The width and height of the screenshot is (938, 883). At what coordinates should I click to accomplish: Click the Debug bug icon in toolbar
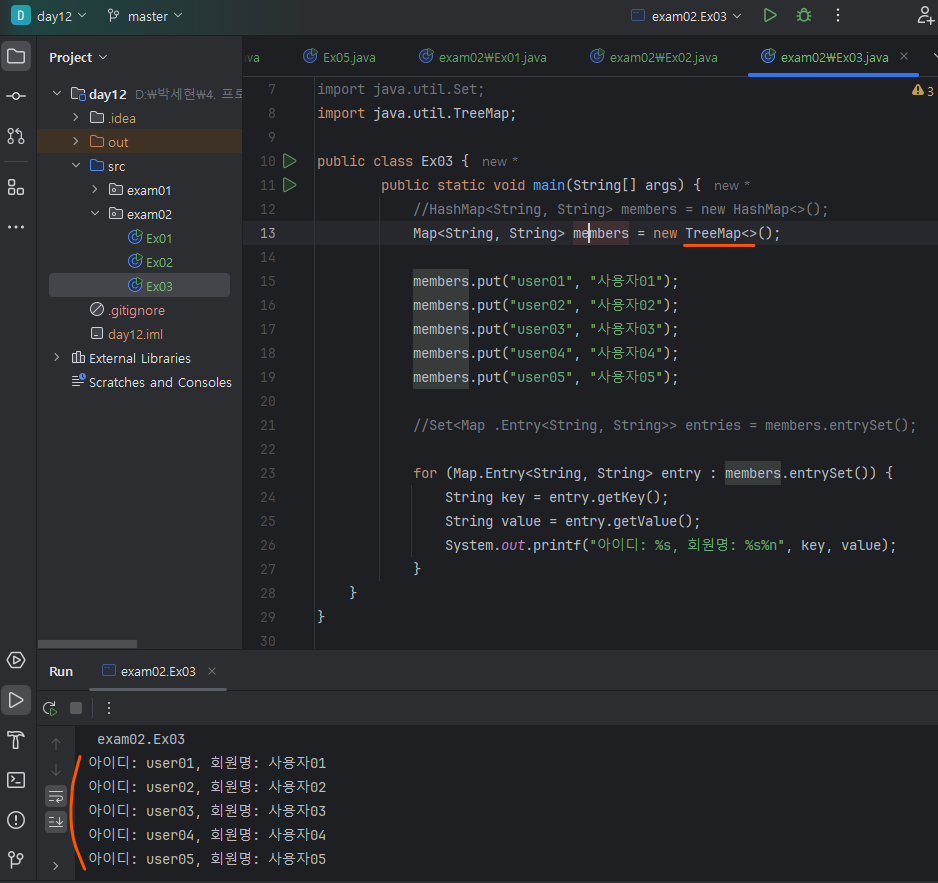804,16
